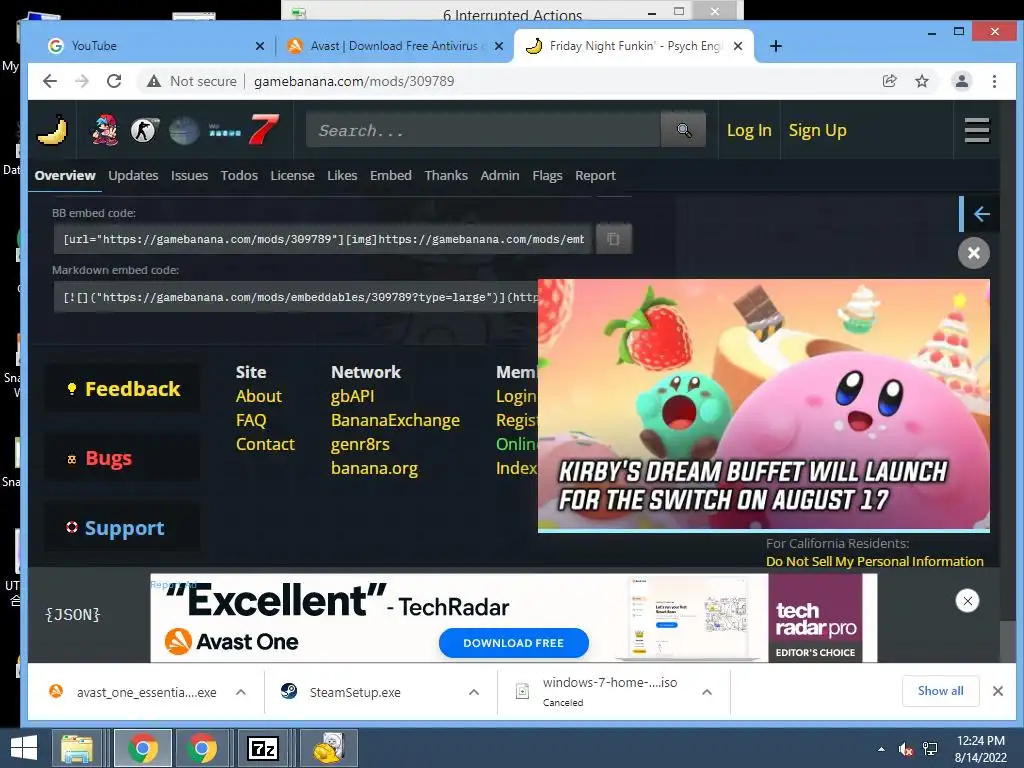Open the Report tab
The image size is (1024, 768).
click(595, 176)
